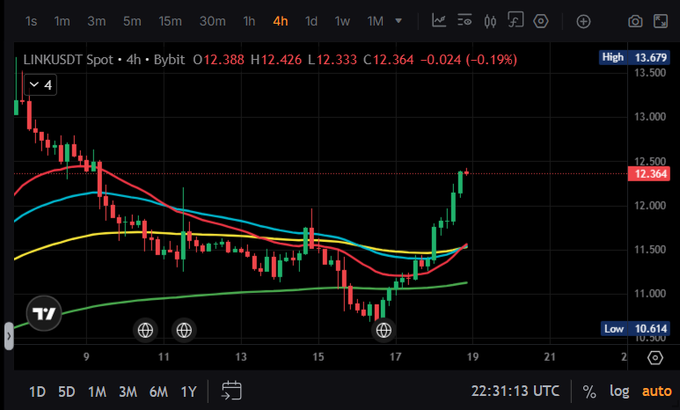Click the High 13.679 price label
The height and width of the screenshot is (410, 680).
pyautogui.click(x=634, y=57)
